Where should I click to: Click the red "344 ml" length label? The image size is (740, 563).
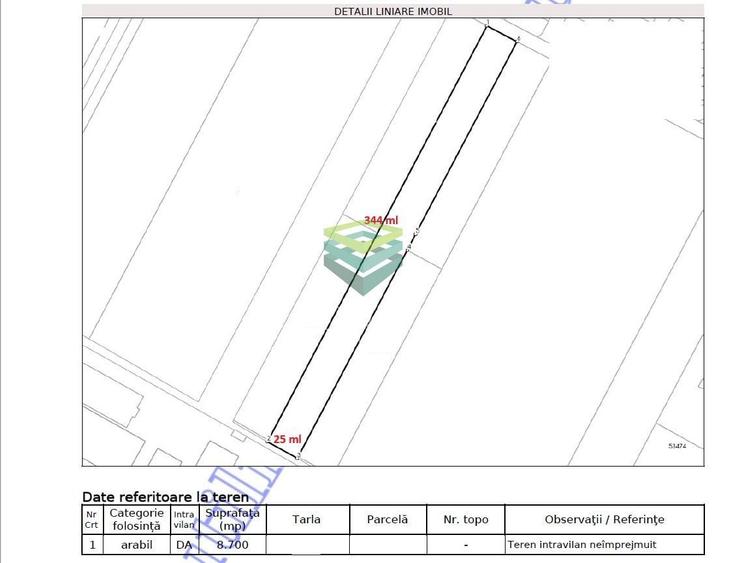click(x=380, y=220)
